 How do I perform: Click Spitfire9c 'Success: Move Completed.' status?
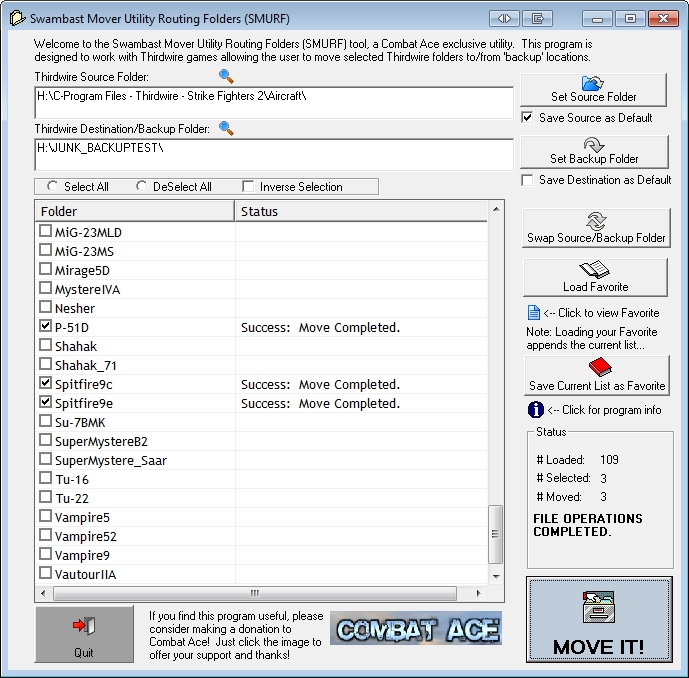click(x=320, y=385)
